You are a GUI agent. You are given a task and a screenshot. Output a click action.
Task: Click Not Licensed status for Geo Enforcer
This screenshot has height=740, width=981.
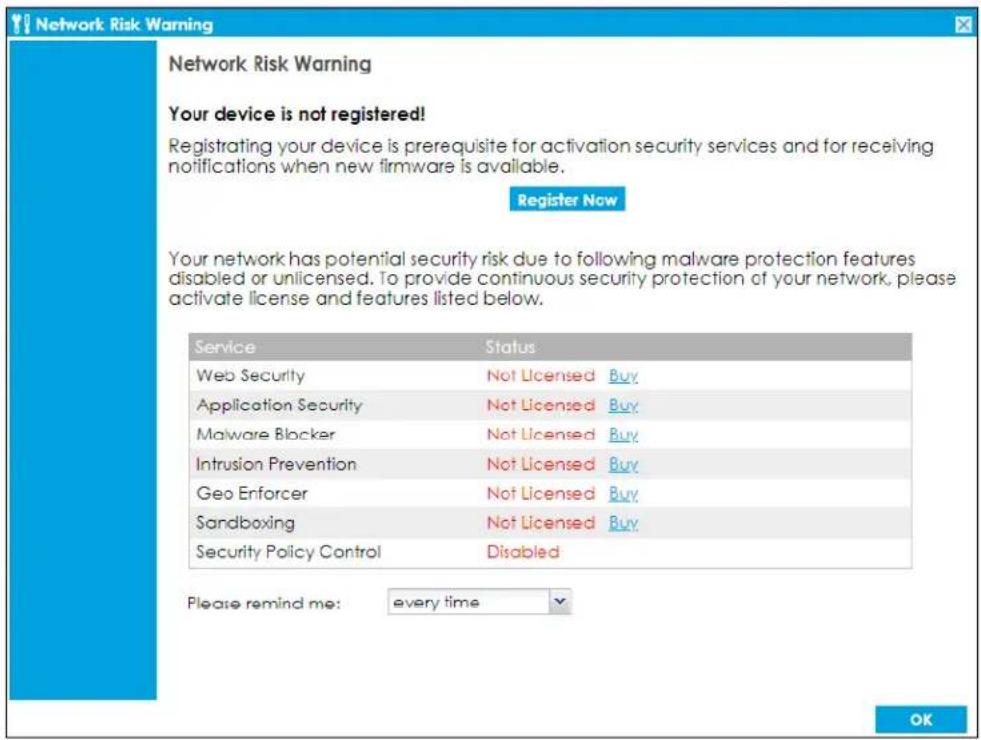tap(541, 494)
